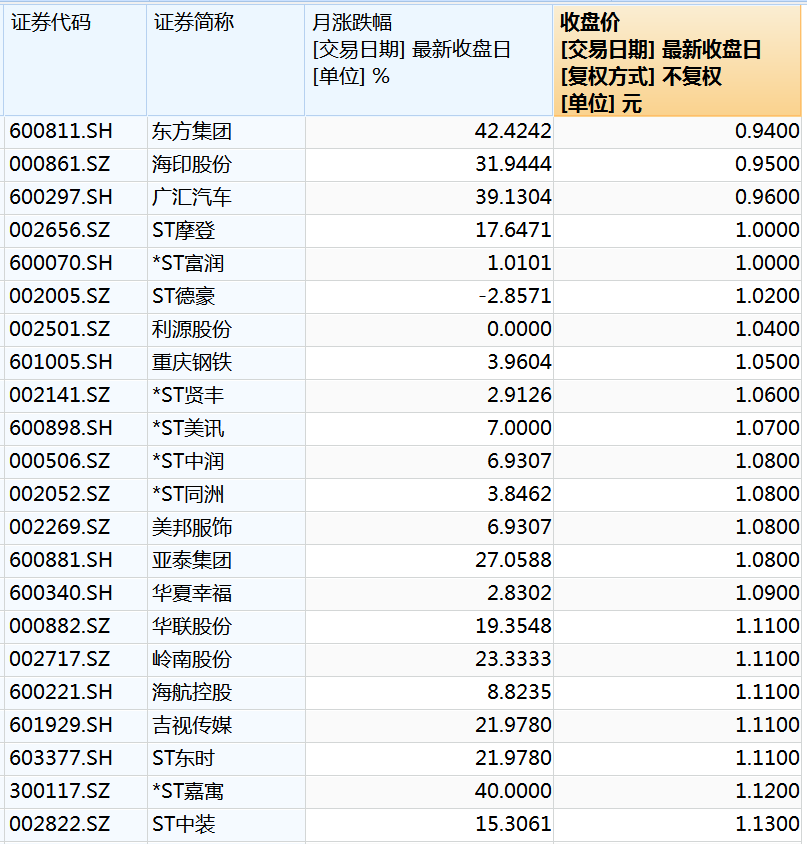Select the 0.0000 monthly change cell
This screenshot has height=844, width=807.
[429, 329]
